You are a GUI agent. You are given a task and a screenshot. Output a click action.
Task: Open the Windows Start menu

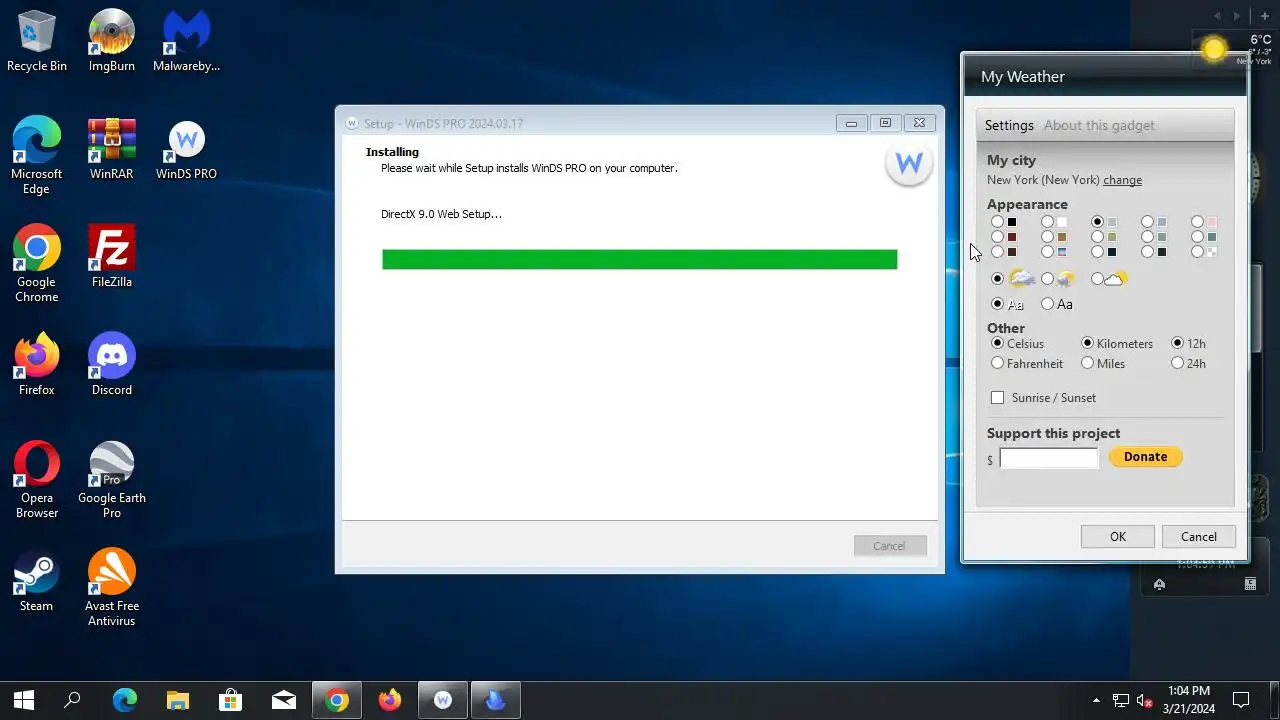click(x=24, y=700)
